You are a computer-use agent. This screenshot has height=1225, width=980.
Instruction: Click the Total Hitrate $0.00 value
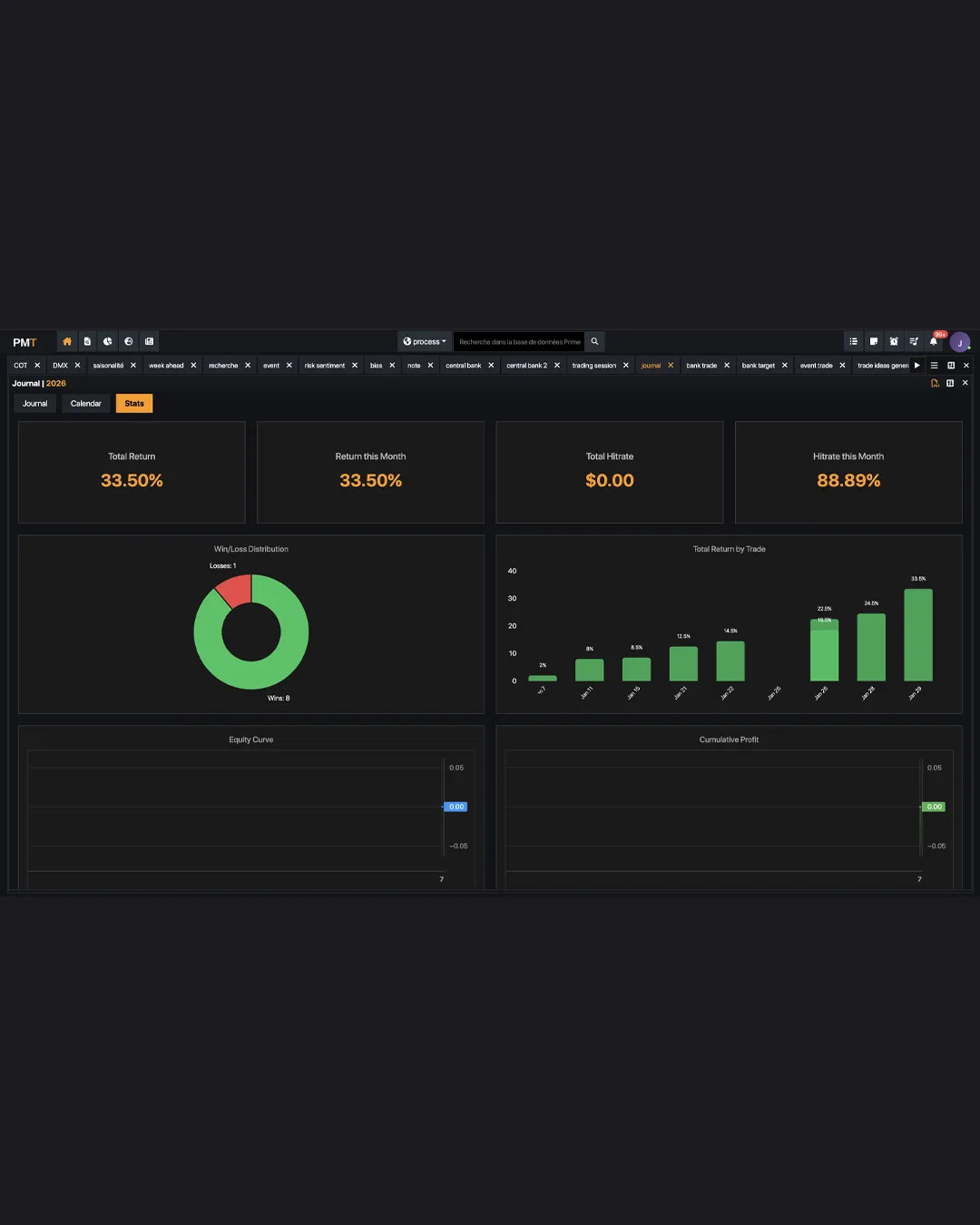click(x=610, y=481)
